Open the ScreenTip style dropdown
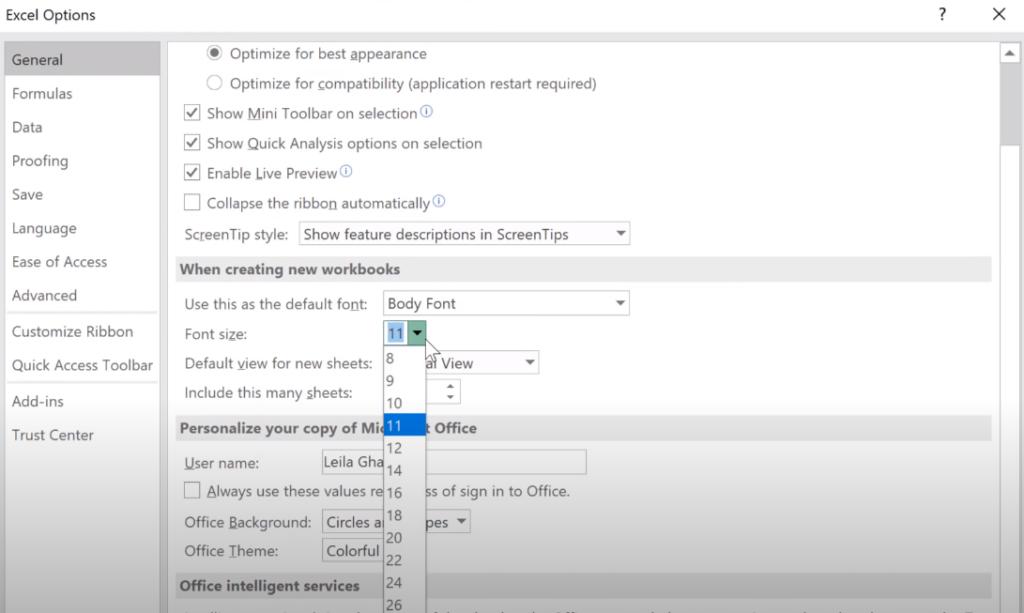The width and height of the screenshot is (1024, 613). pyautogui.click(x=464, y=234)
